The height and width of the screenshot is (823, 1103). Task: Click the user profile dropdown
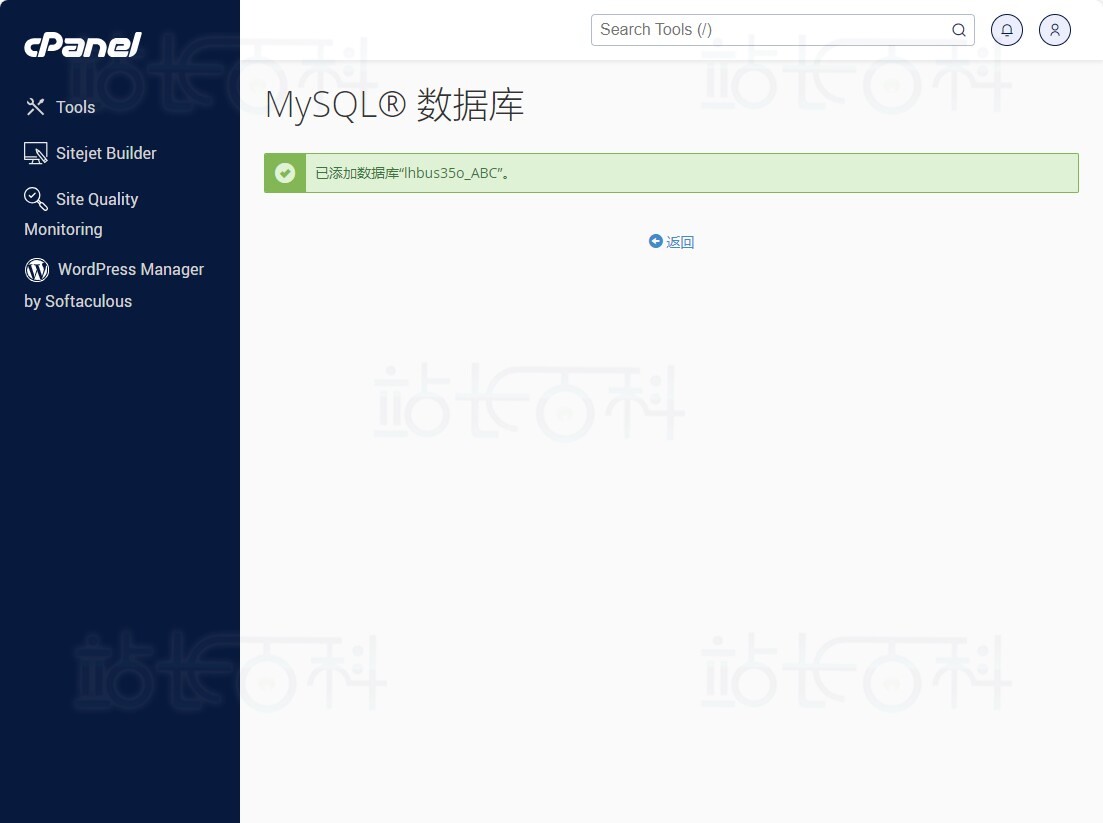pyautogui.click(x=1054, y=30)
